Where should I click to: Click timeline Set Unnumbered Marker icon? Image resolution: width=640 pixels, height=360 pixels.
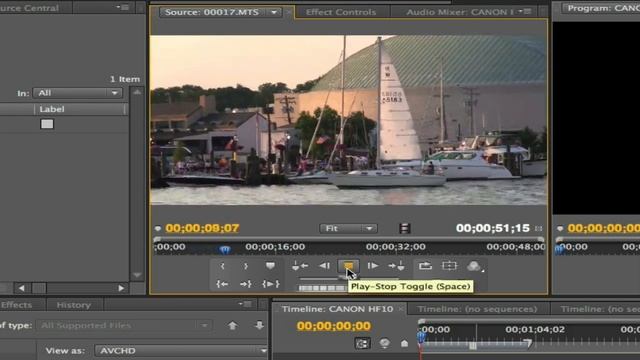click(404, 344)
